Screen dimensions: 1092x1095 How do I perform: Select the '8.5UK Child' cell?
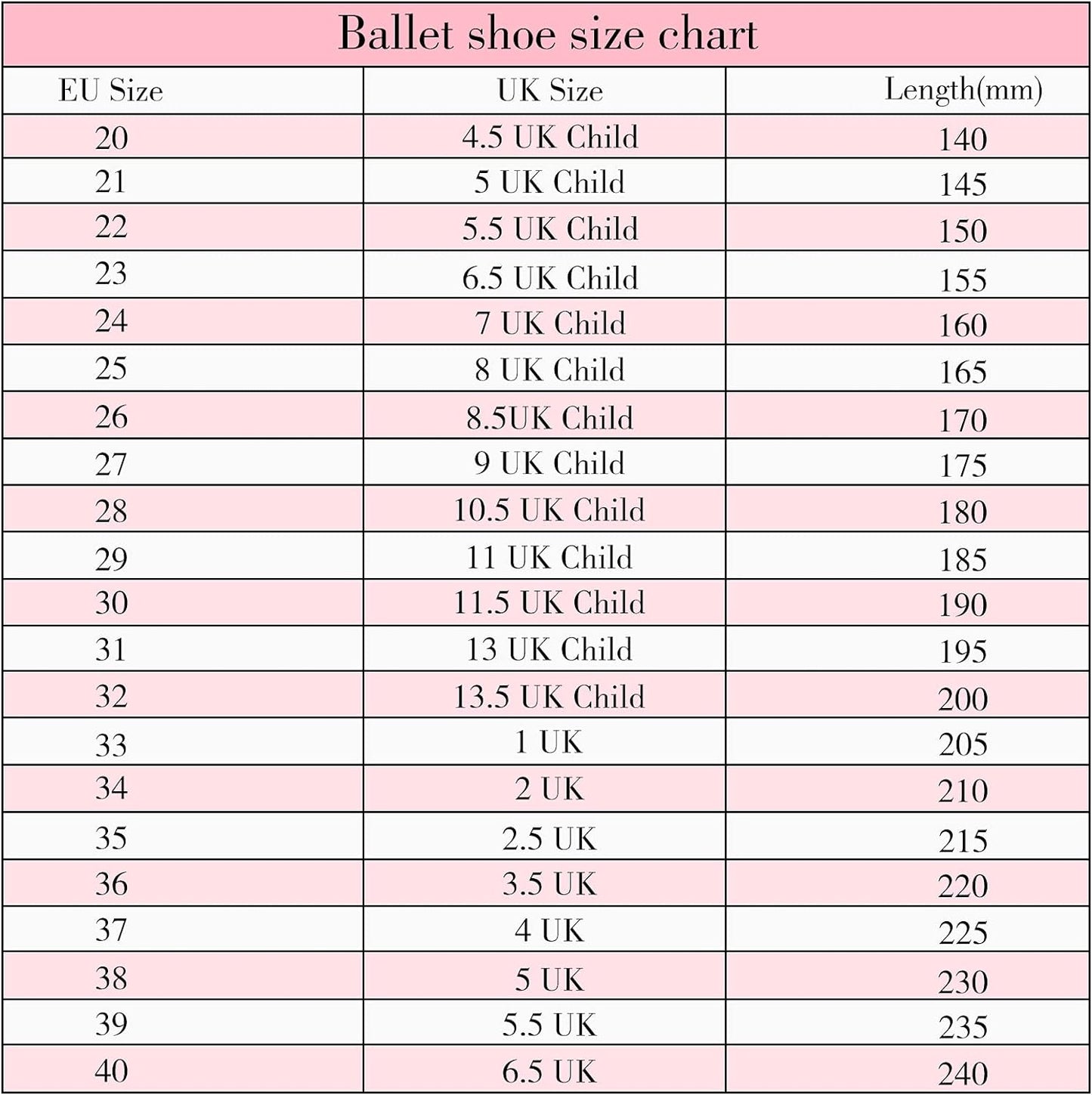click(549, 418)
